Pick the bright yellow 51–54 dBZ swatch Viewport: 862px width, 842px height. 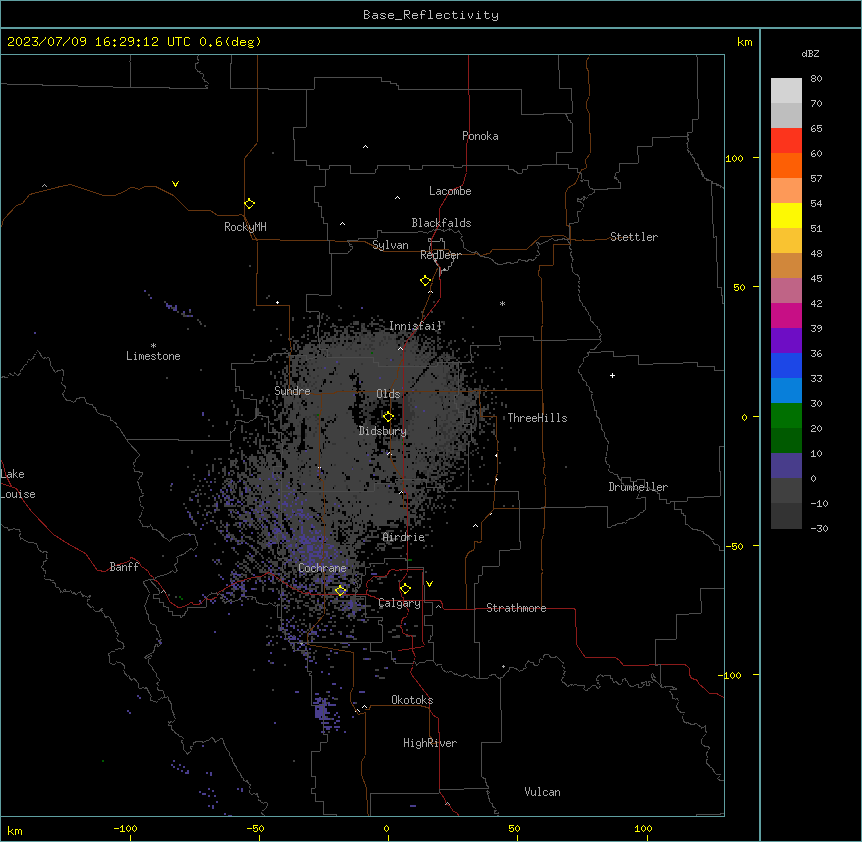(786, 215)
